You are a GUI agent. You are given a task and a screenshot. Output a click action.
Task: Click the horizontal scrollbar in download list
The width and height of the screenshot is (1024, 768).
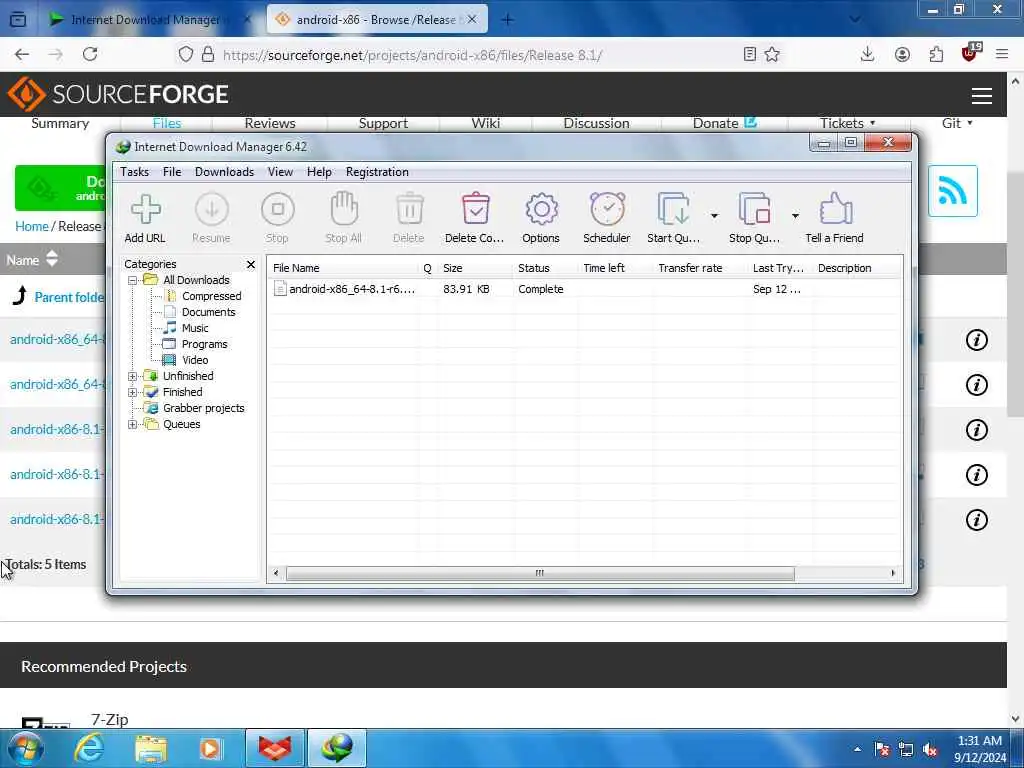540,573
